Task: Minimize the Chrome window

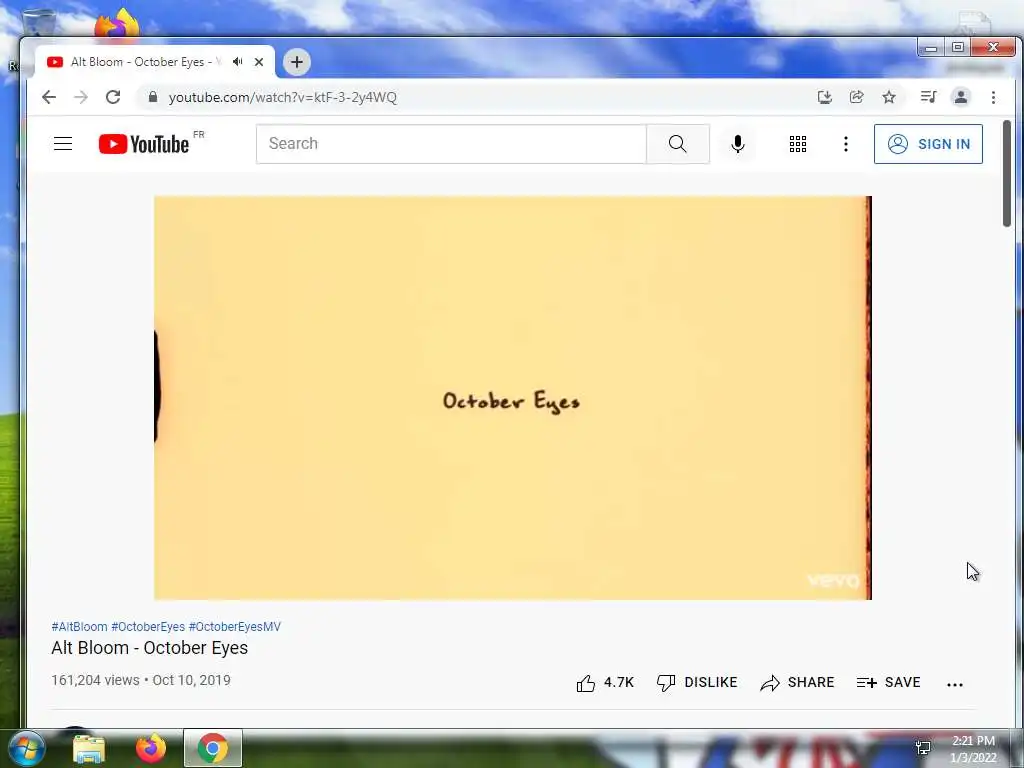Action: pyautogui.click(x=931, y=48)
